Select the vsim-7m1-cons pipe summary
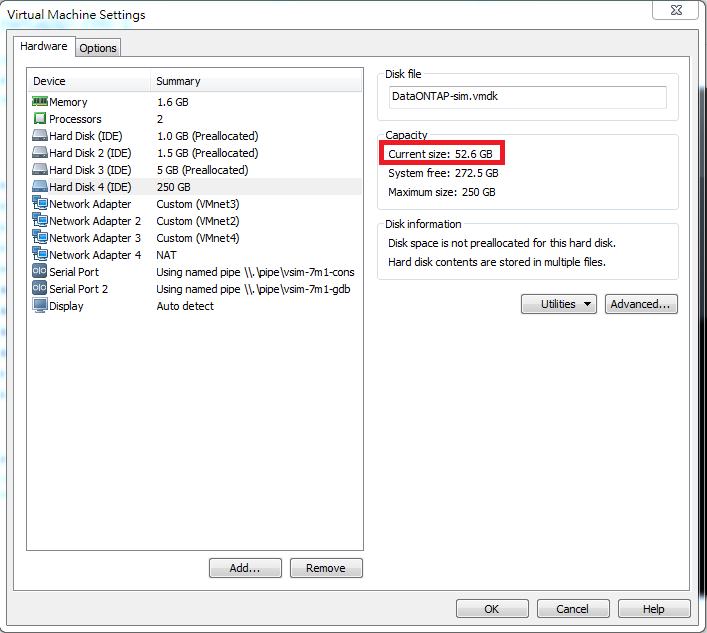707x633 pixels. click(255, 272)
